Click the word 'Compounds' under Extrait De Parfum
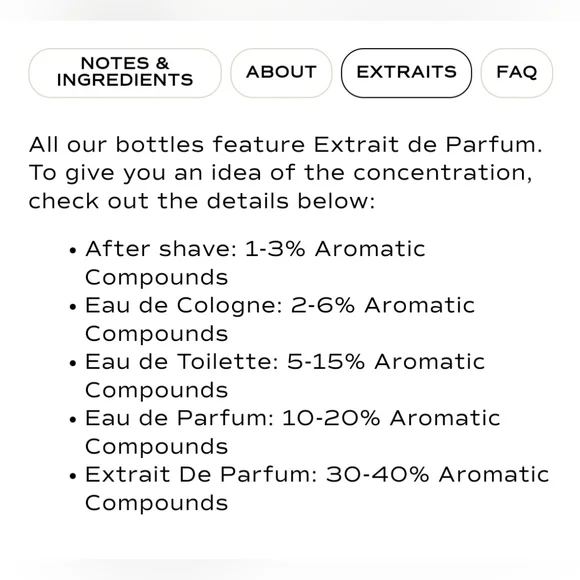This screenshot has width=580, height=580. click(x=156, y=503)
